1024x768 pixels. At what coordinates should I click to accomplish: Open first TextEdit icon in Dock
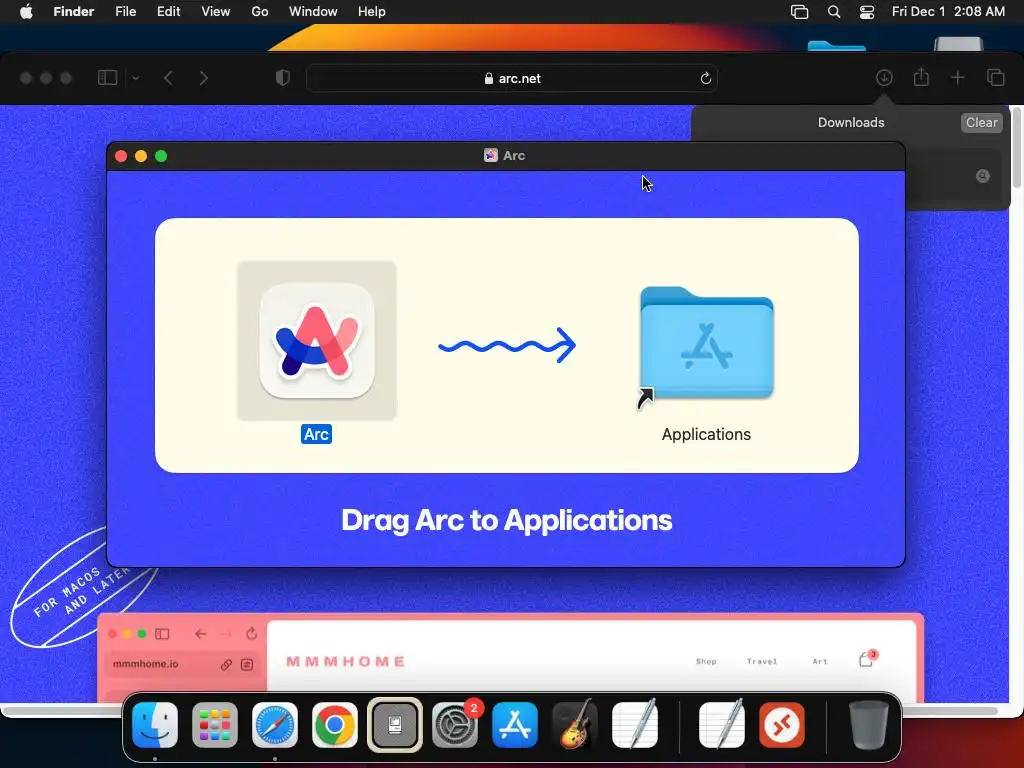[635, 724]
